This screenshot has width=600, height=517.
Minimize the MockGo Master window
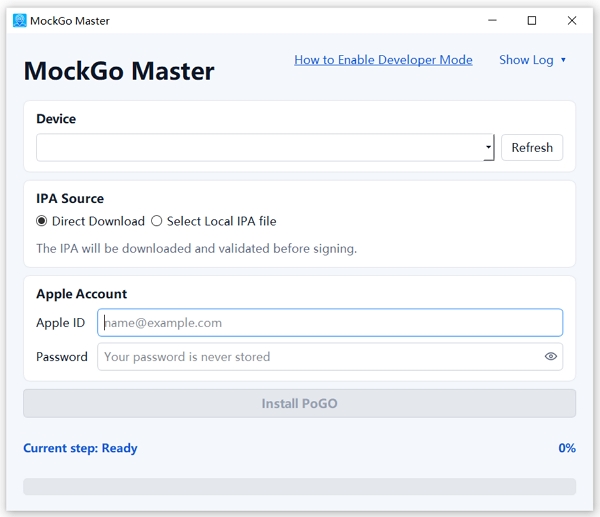click(492, 20)
